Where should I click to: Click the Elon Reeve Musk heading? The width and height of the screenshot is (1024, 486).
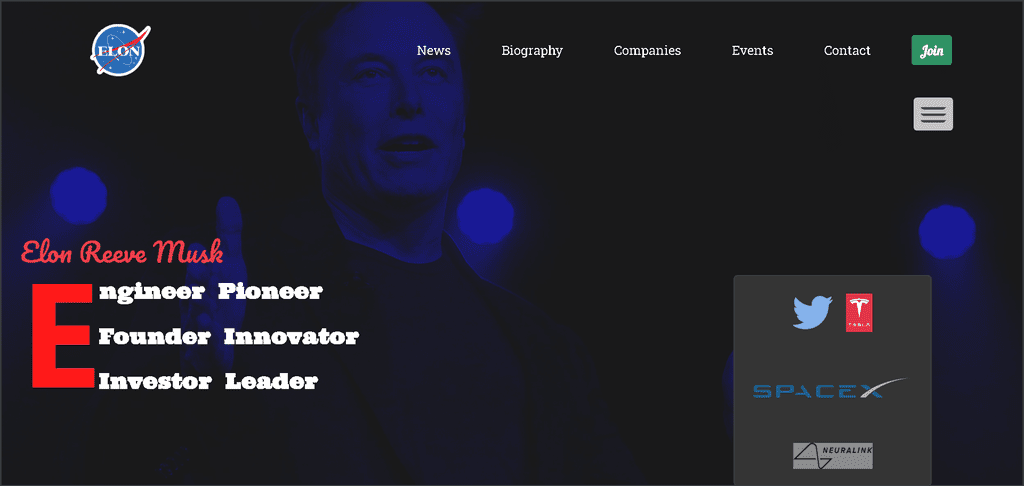(x=122, y=252)
